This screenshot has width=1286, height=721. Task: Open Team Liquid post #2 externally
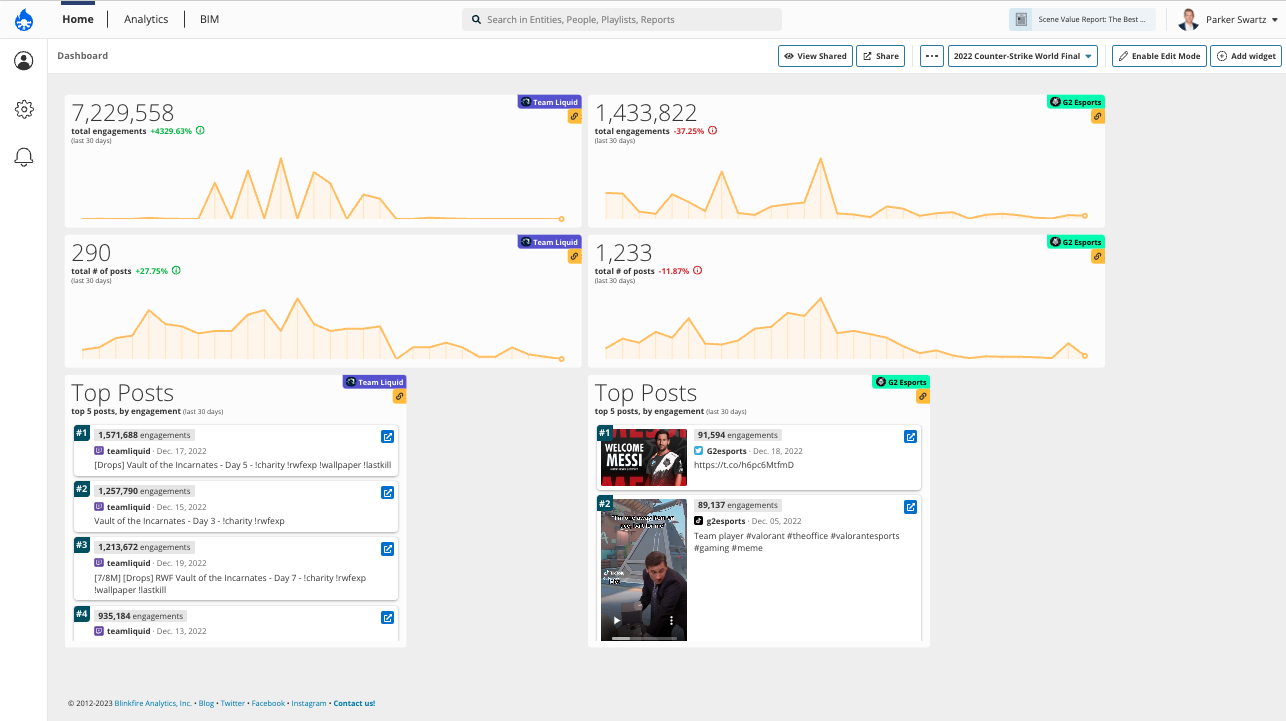click(x=388, y=493)
